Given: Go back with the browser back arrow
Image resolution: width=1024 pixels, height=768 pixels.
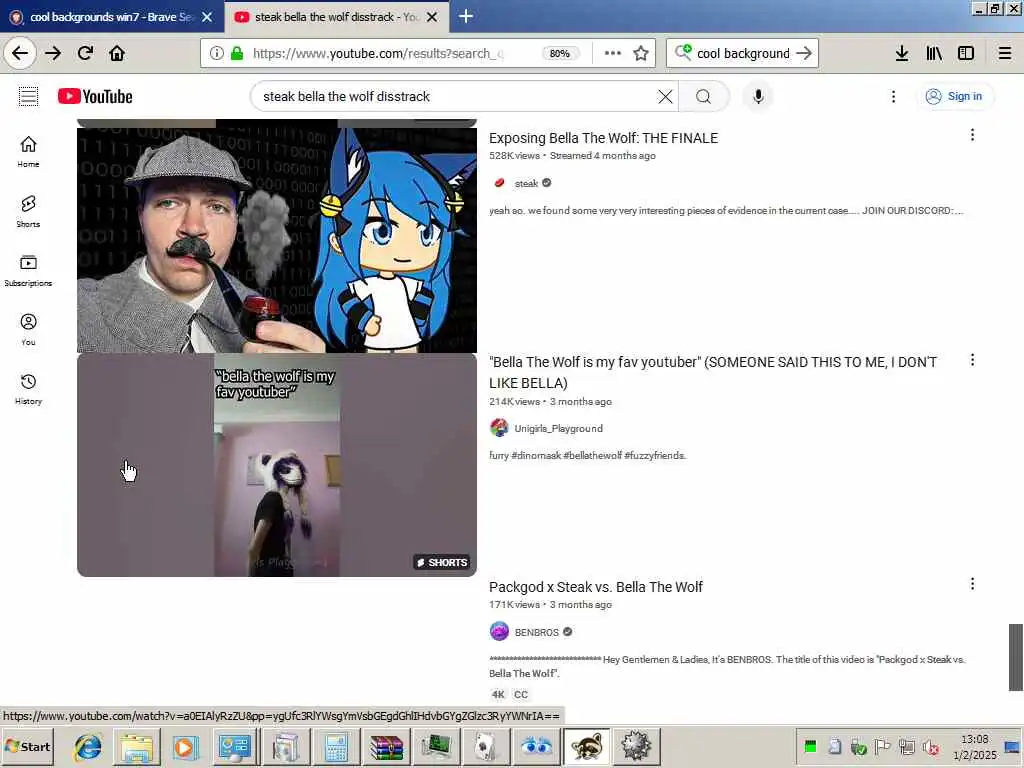Looking at the screenshot, I should click(x=20, y=53).
